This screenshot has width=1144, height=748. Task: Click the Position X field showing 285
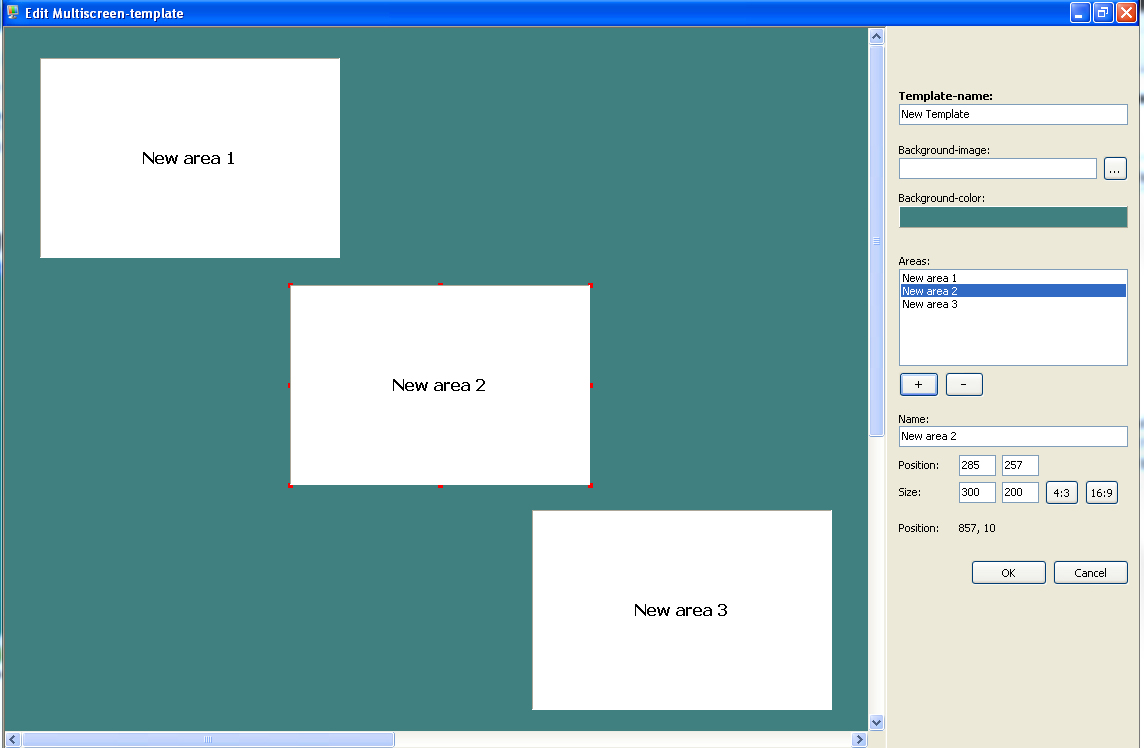977,466
